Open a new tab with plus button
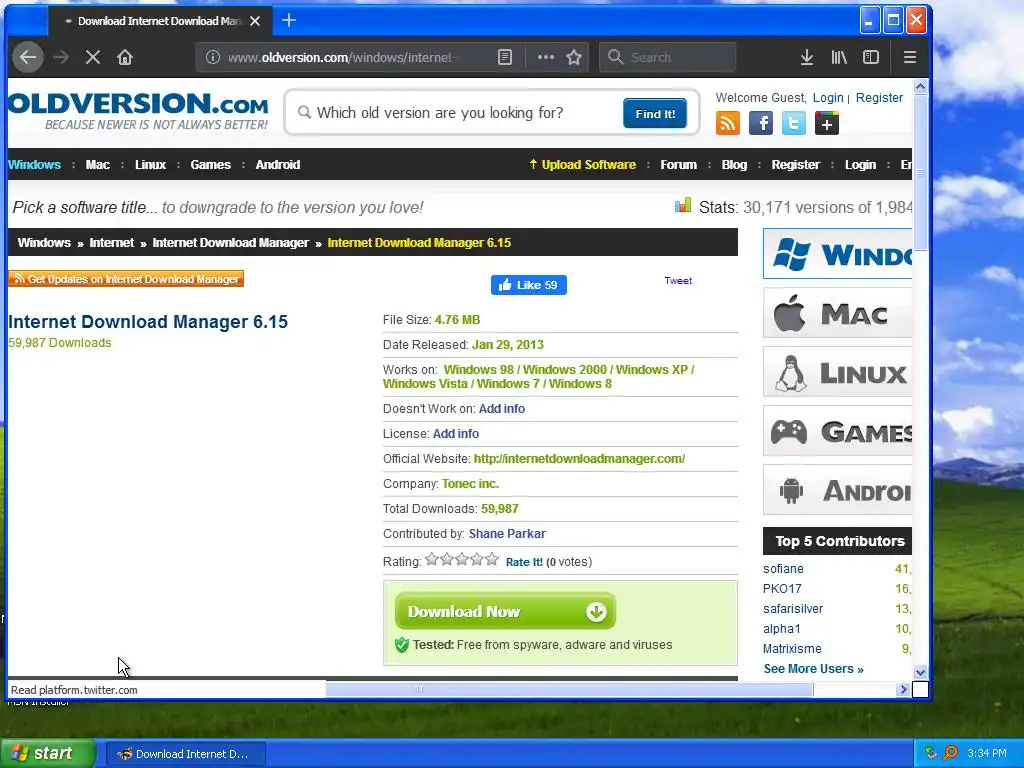Viewport: 1024px width, 768px height. point(289,21)
